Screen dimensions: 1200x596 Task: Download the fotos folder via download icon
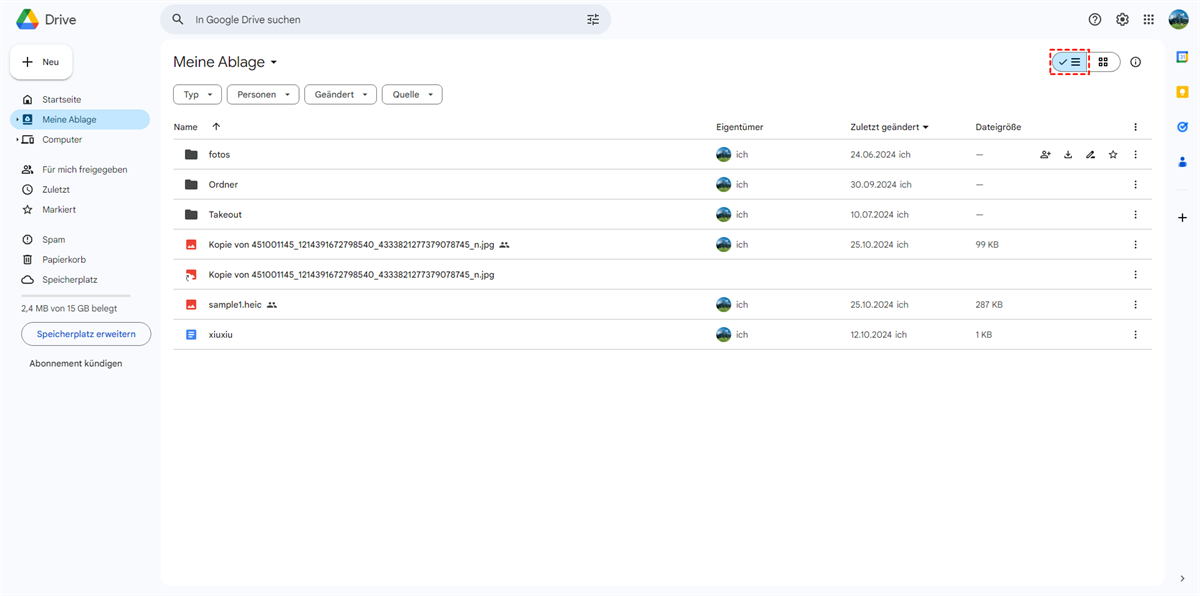coord(1068,155)
